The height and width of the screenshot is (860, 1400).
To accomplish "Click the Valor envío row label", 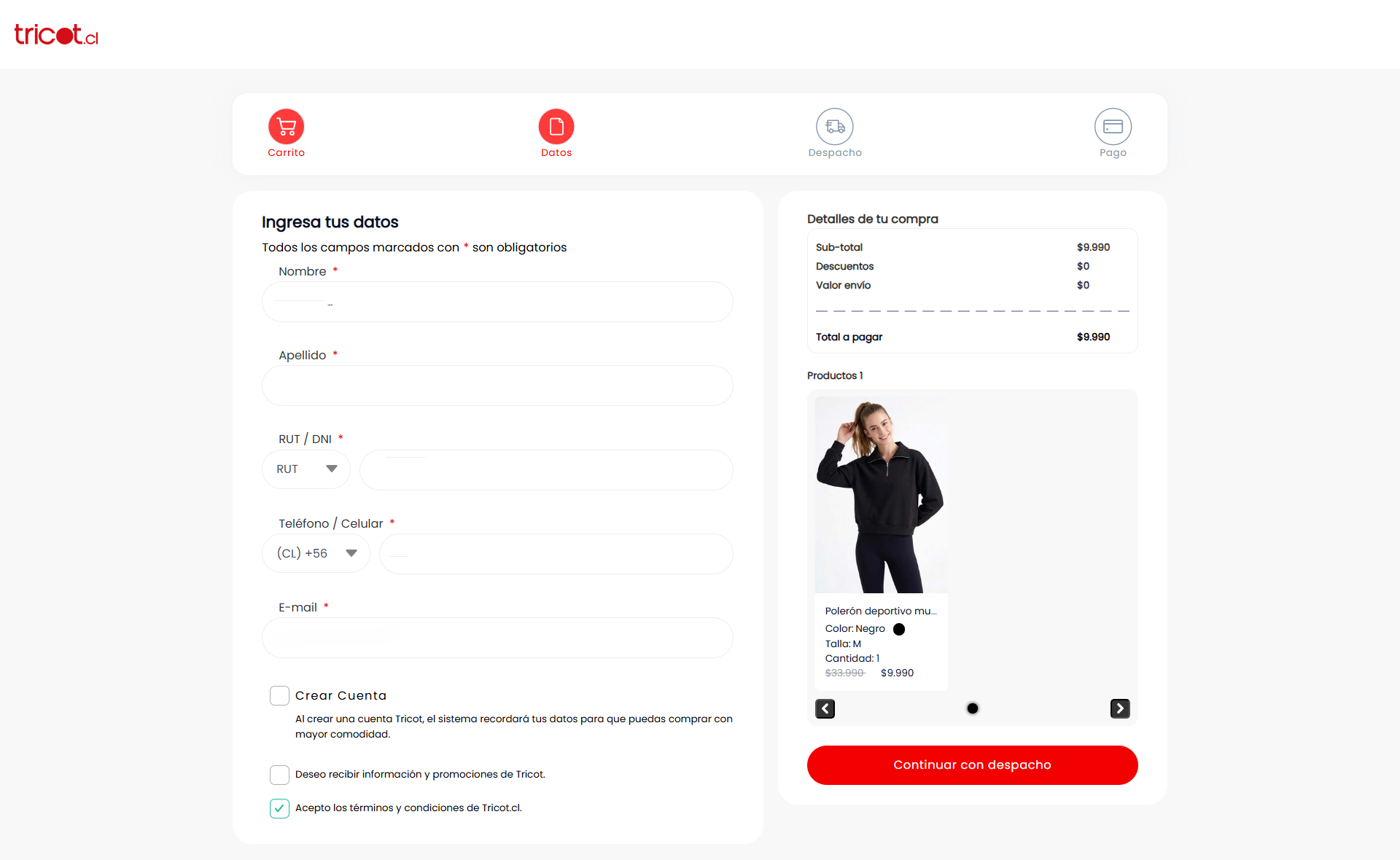I will click(843, 286).
